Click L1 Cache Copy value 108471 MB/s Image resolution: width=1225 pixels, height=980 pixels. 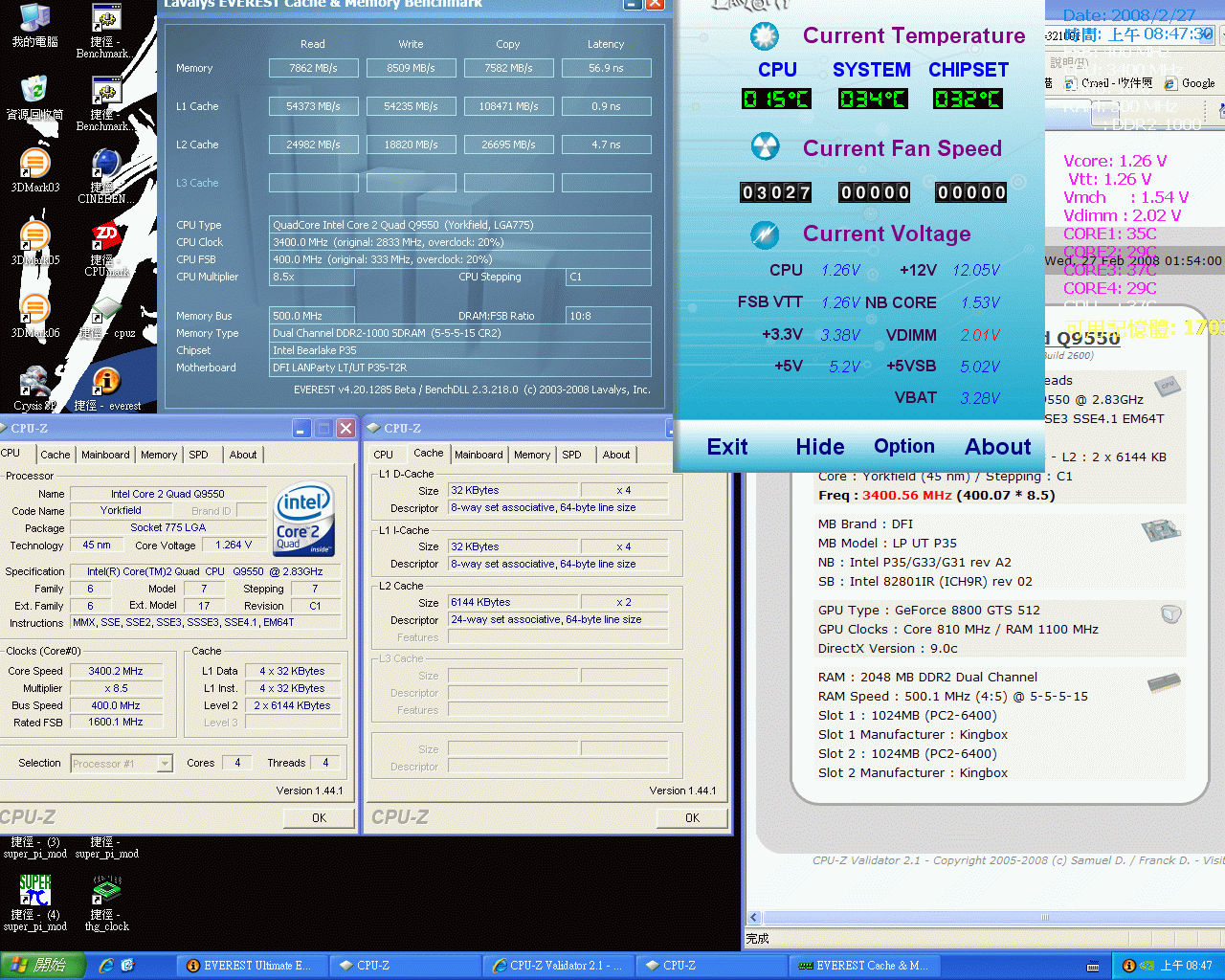pos(508,106)
